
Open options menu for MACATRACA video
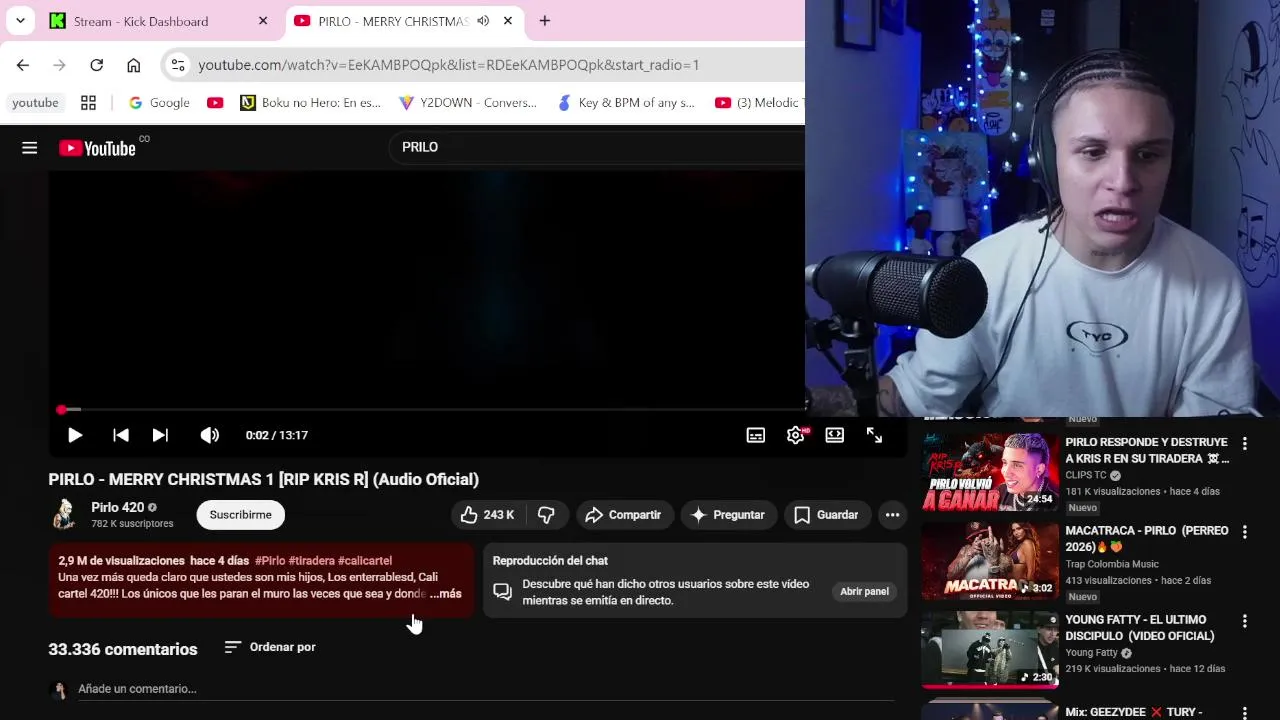click(x=1245, y=532)
